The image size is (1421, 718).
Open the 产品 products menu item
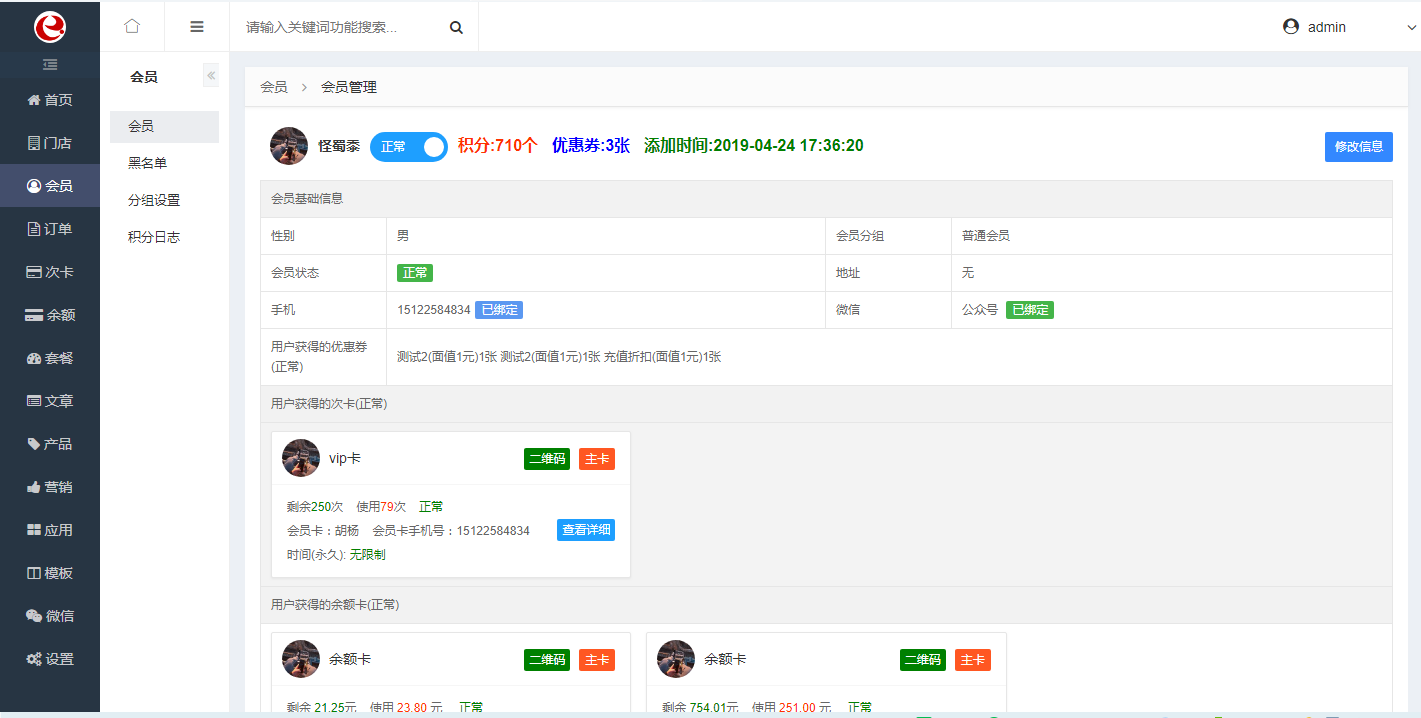coord(50,444)
